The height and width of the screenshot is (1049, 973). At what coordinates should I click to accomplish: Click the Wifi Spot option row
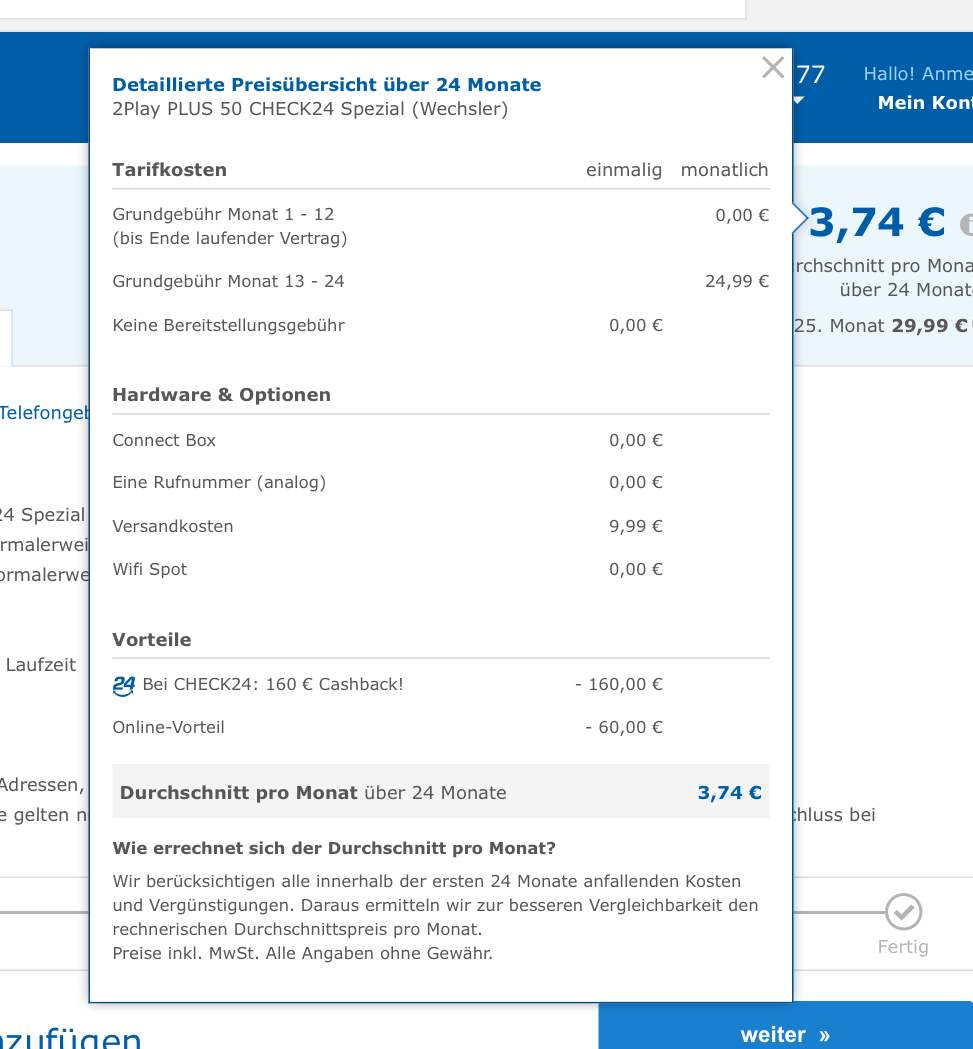(x=151, y=569)
